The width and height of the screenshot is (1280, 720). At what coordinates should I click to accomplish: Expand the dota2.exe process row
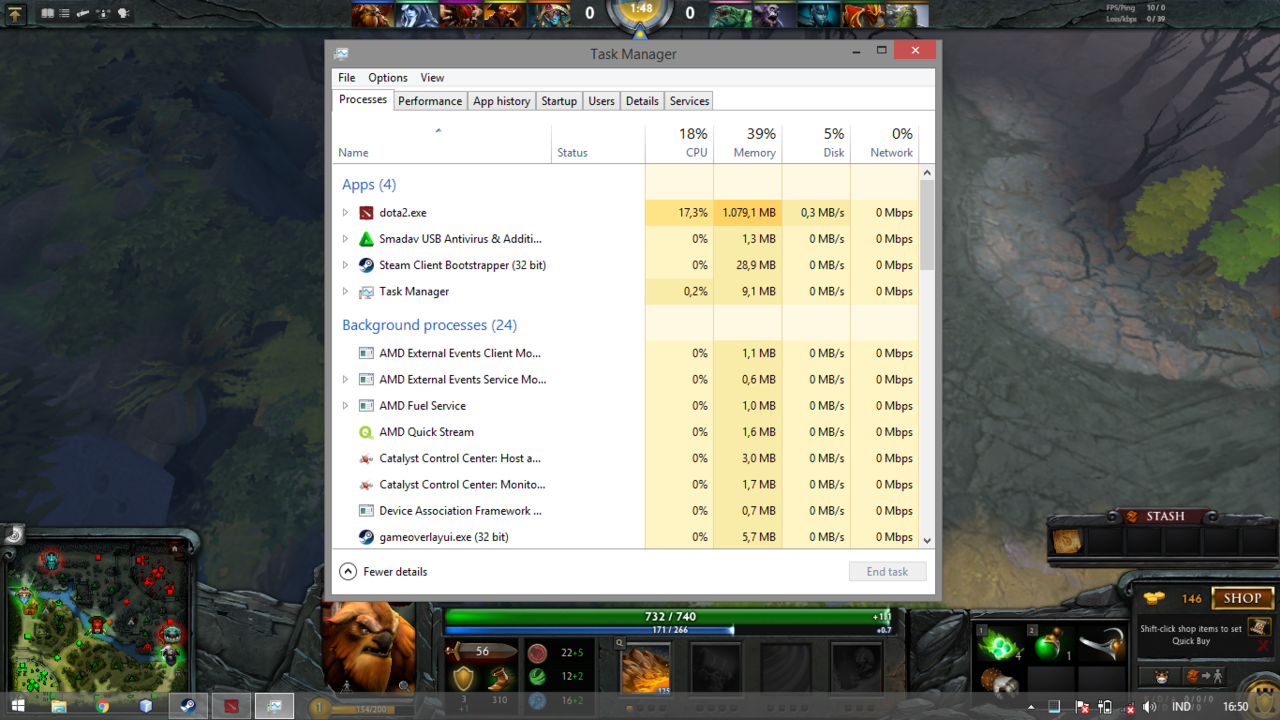[x=345, y=213]
